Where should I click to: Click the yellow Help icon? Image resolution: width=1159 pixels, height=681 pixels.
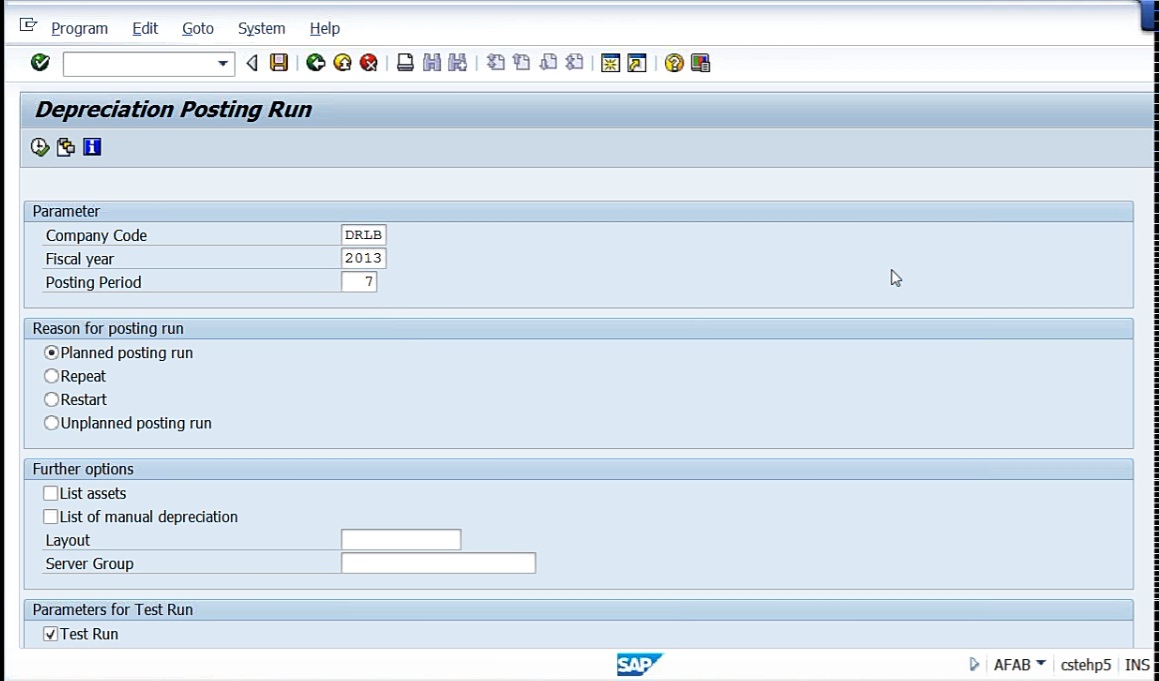click(x=673, y=63)
